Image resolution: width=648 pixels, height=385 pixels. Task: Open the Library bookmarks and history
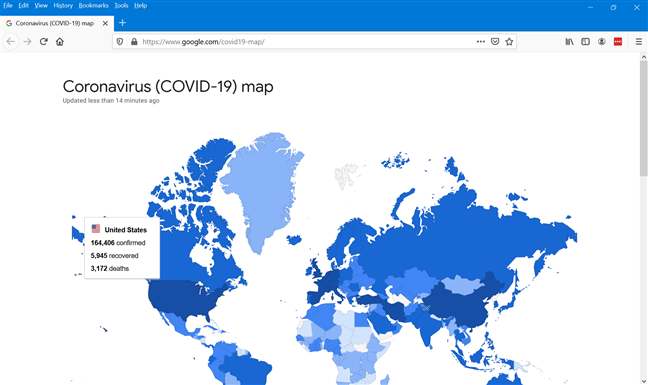569,42
